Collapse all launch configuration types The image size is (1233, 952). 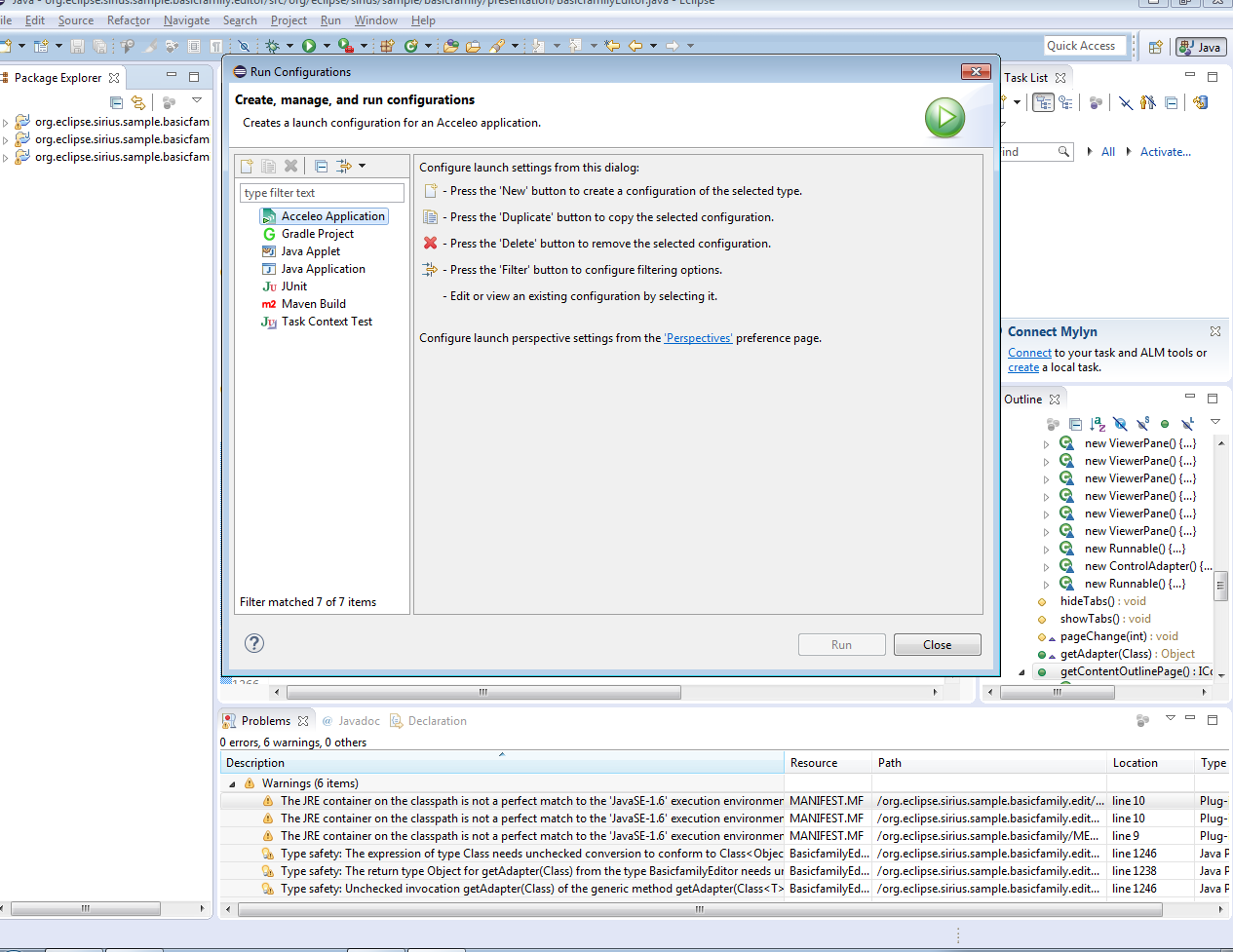tap(321, 166)
